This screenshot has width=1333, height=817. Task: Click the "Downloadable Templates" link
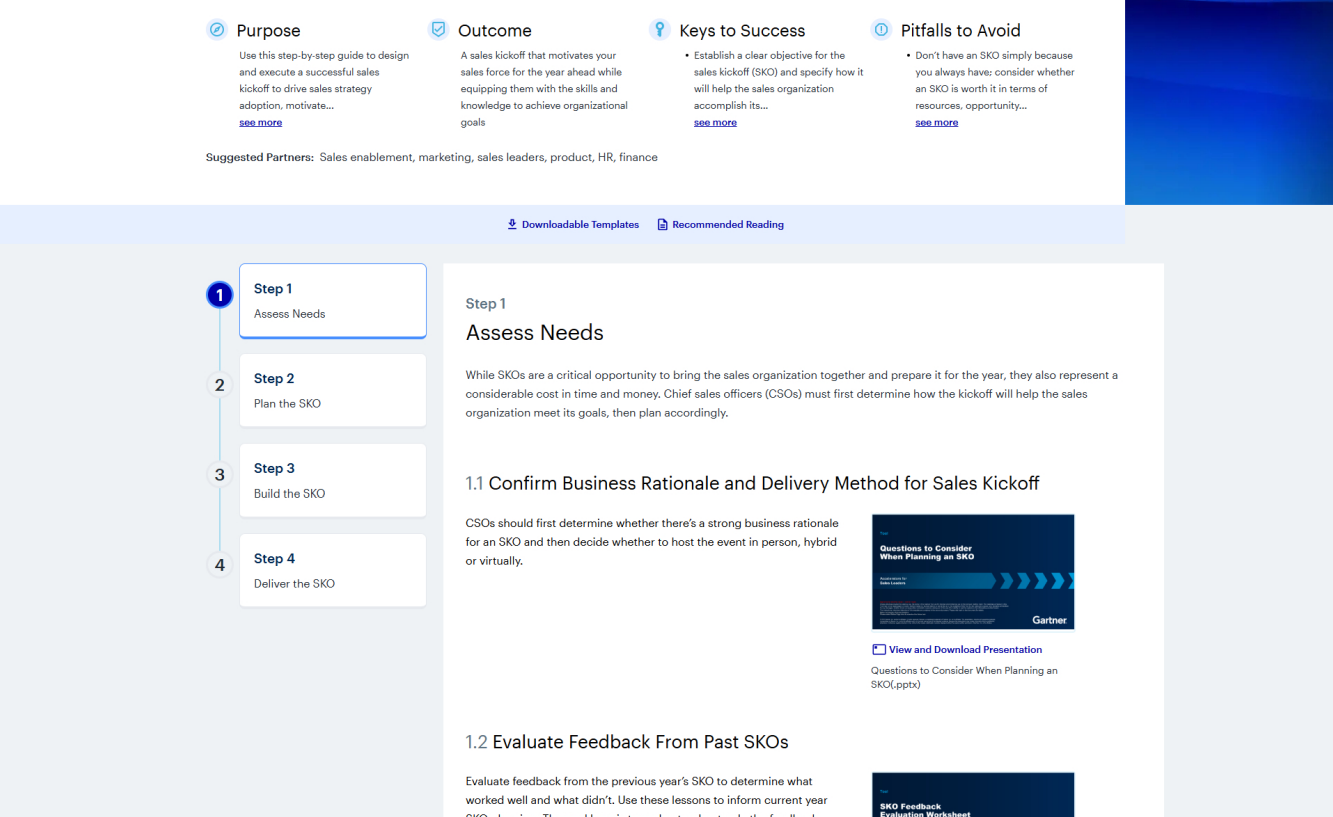pyautogui.click(x=580, y=224)
